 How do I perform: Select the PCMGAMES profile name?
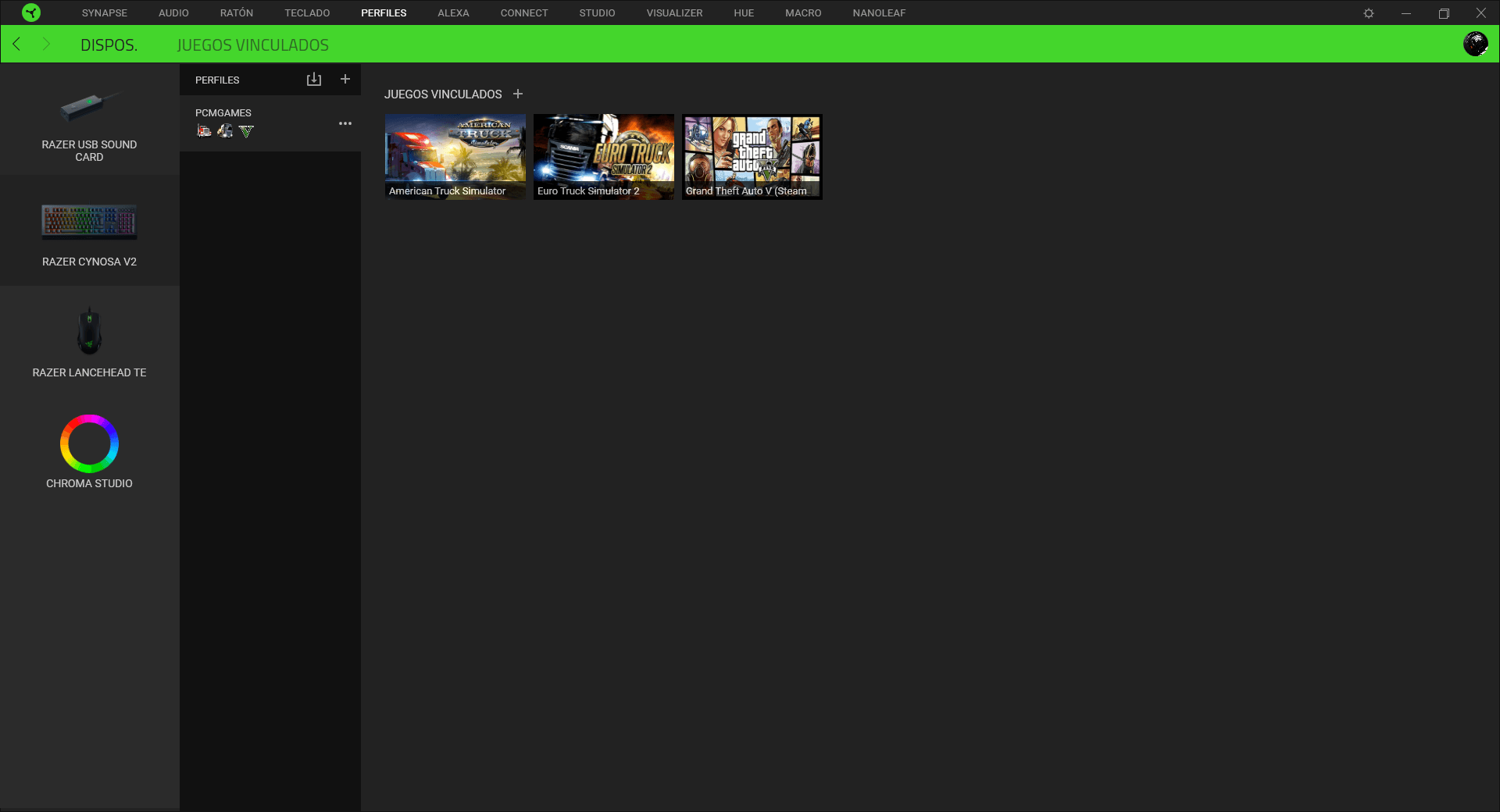pos(223,112)
